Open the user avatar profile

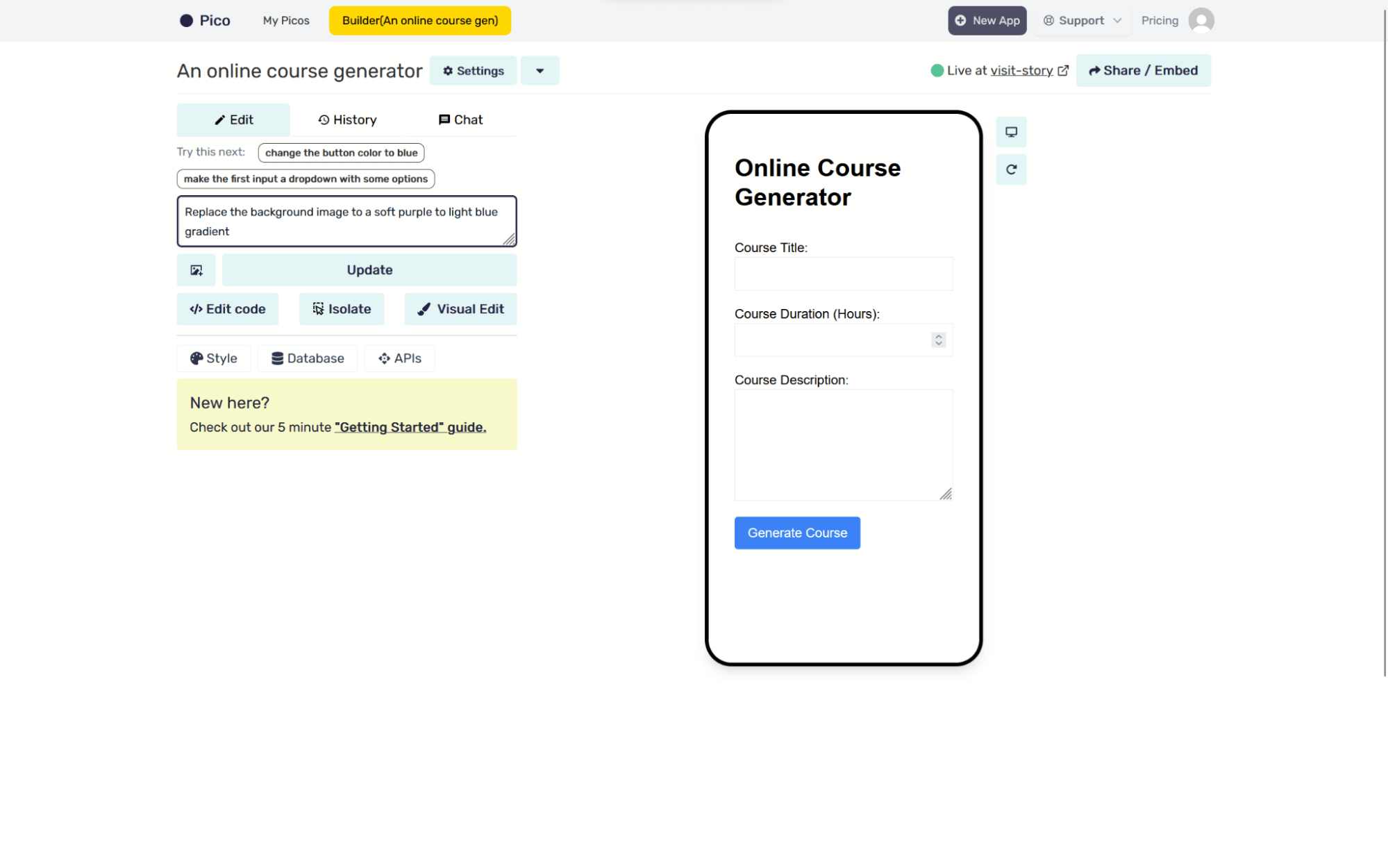click(1201, 20)
